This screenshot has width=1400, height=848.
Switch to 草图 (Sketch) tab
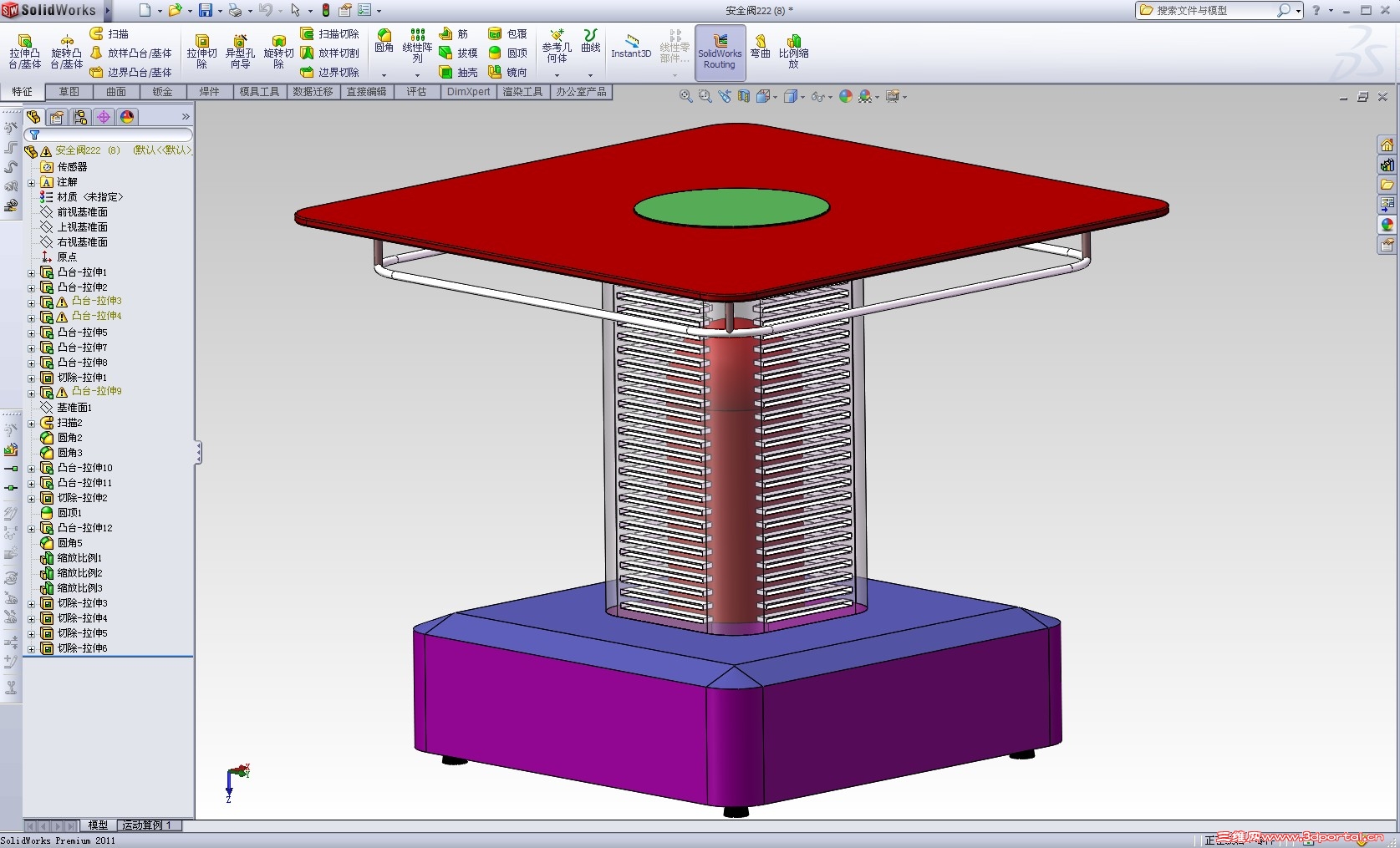click(69, 92)
